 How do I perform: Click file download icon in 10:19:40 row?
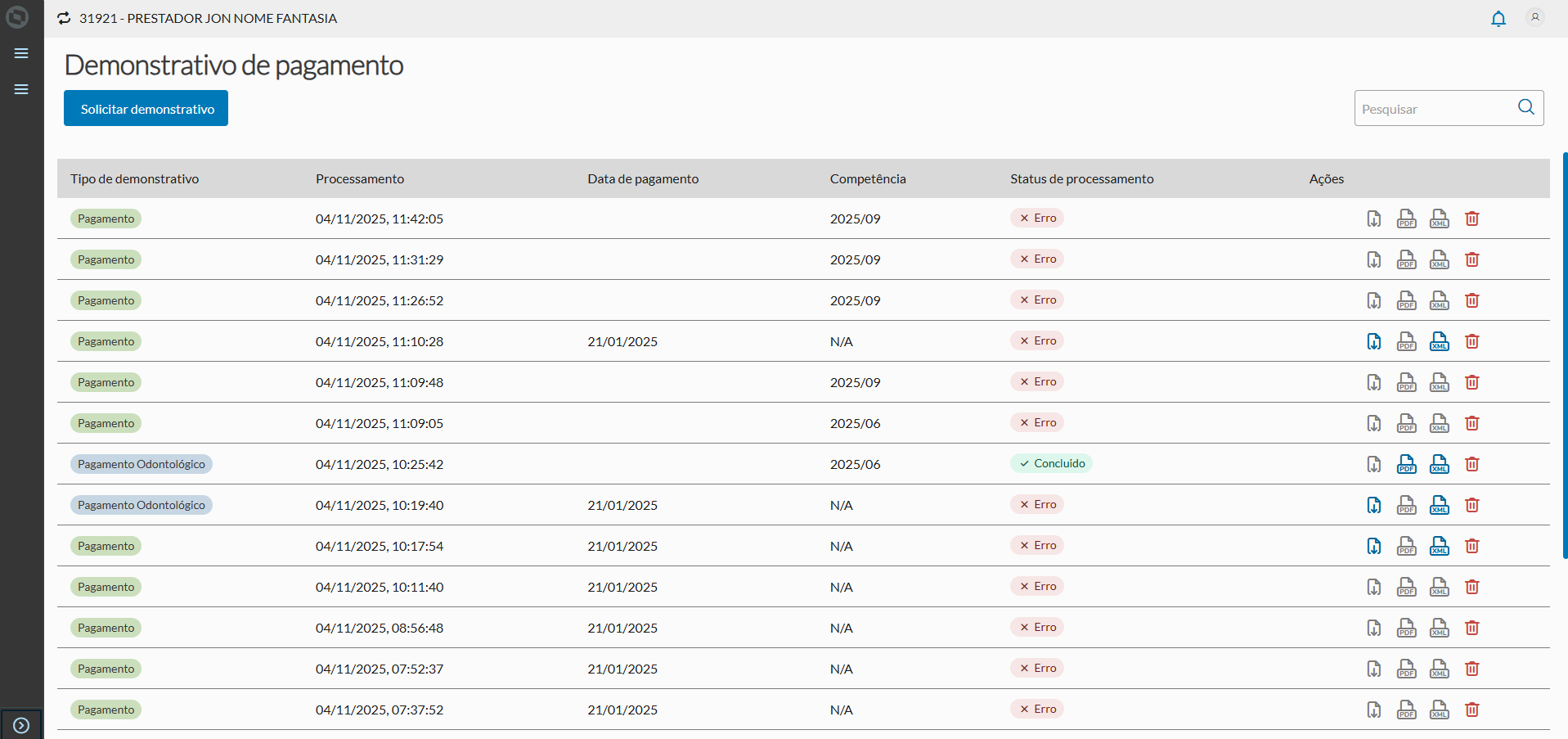(1373, 505)
